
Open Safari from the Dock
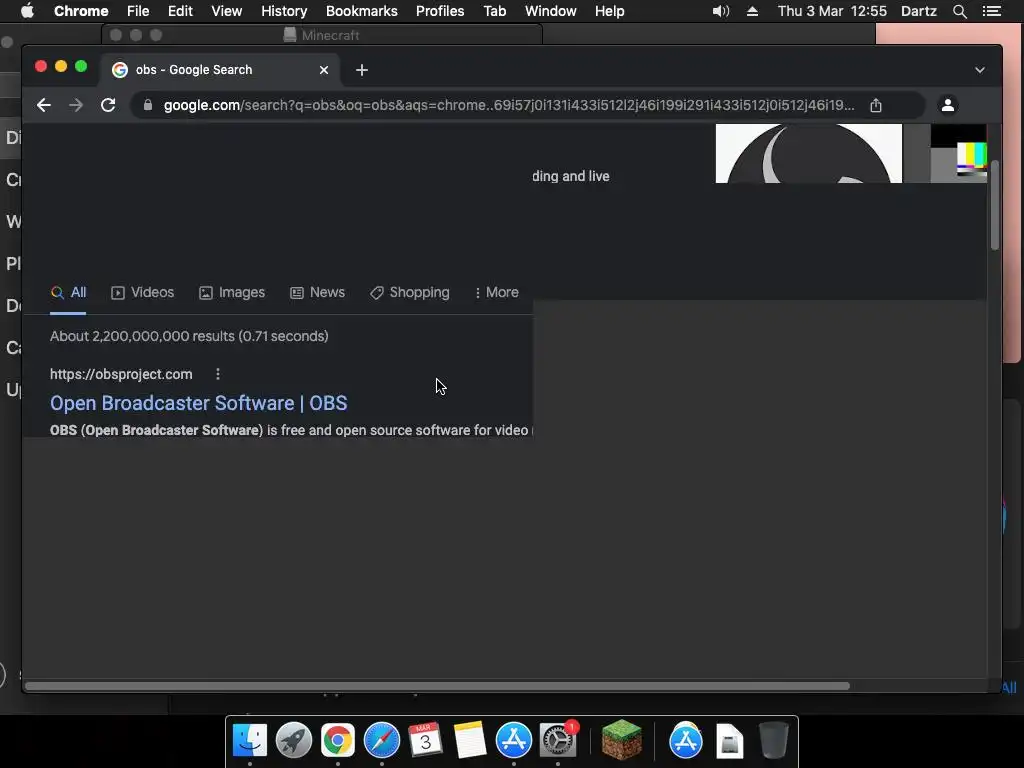381,741
